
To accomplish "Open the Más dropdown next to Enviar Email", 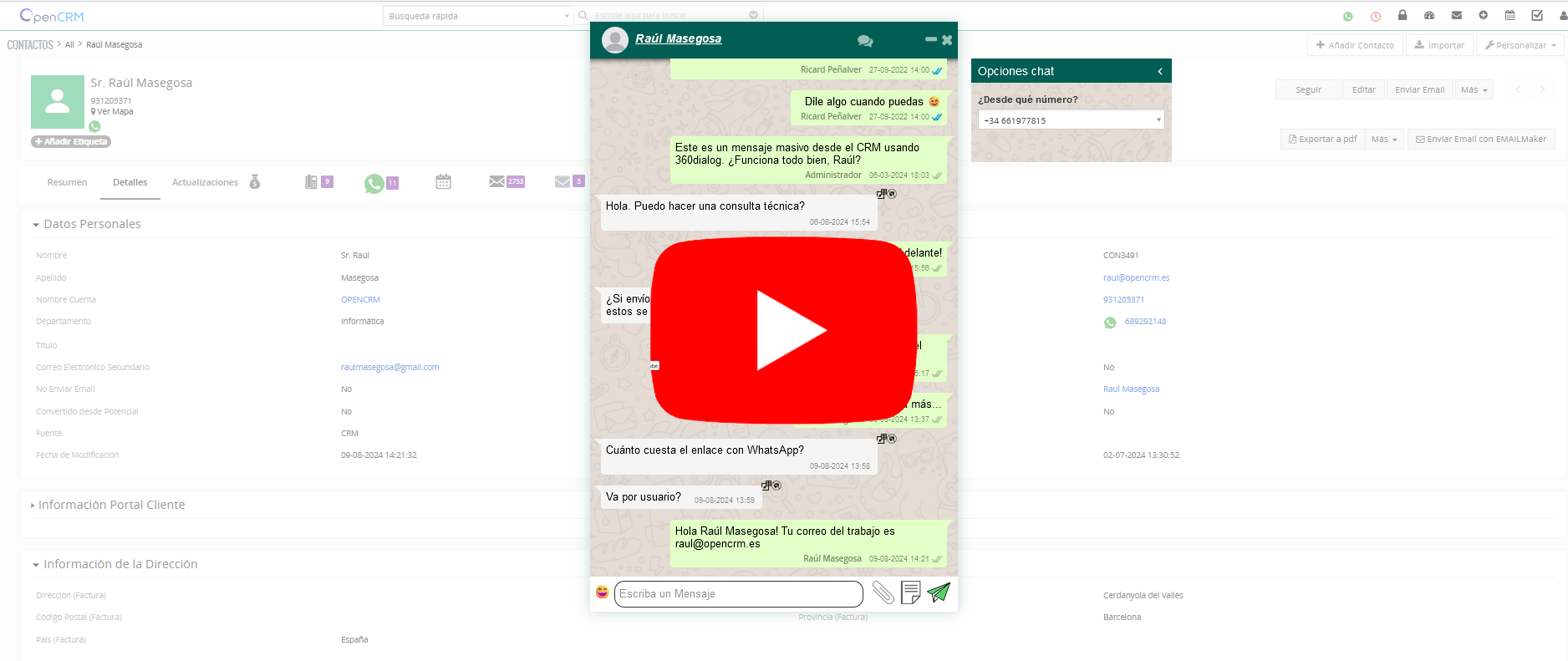I will (x=1474, y=89).
